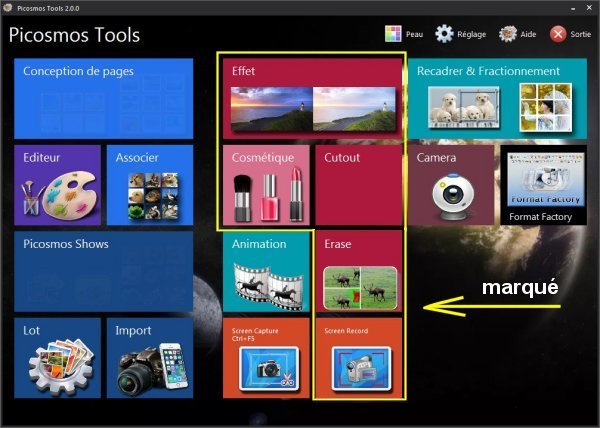Image resolution: width=600 pixels, height=428 pixels.
Task: Open the Aide help icon
Action: pyautogui.click(x=508, y=34)
